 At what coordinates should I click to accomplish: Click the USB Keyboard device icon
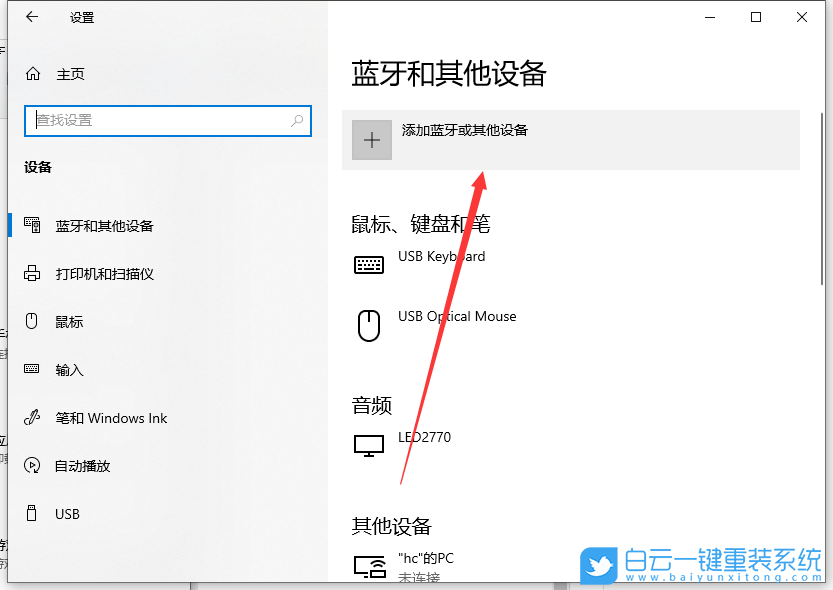click(369, 263)
